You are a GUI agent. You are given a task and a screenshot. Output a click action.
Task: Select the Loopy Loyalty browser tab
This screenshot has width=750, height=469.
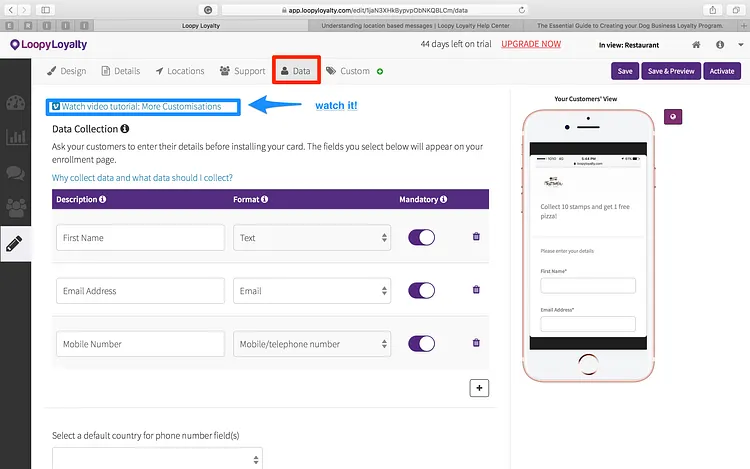201,25
